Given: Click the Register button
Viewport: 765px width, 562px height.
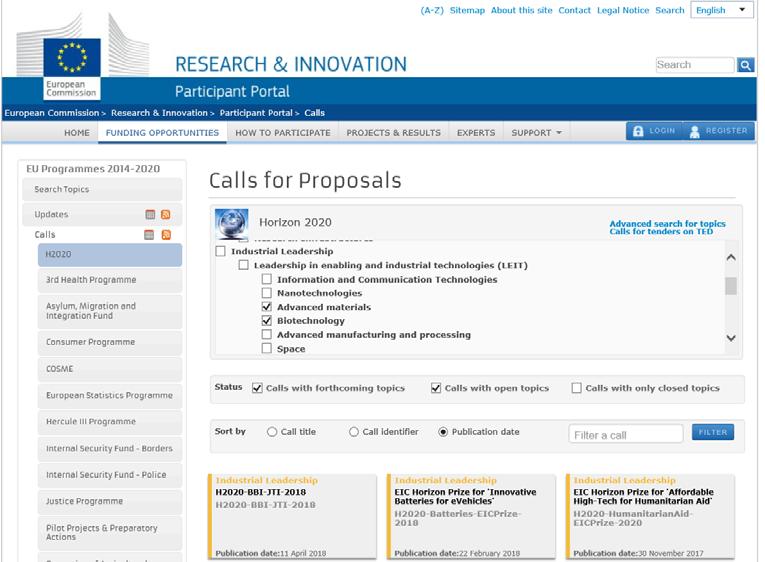Looking at the screenshot, I should tap(718, 131).
